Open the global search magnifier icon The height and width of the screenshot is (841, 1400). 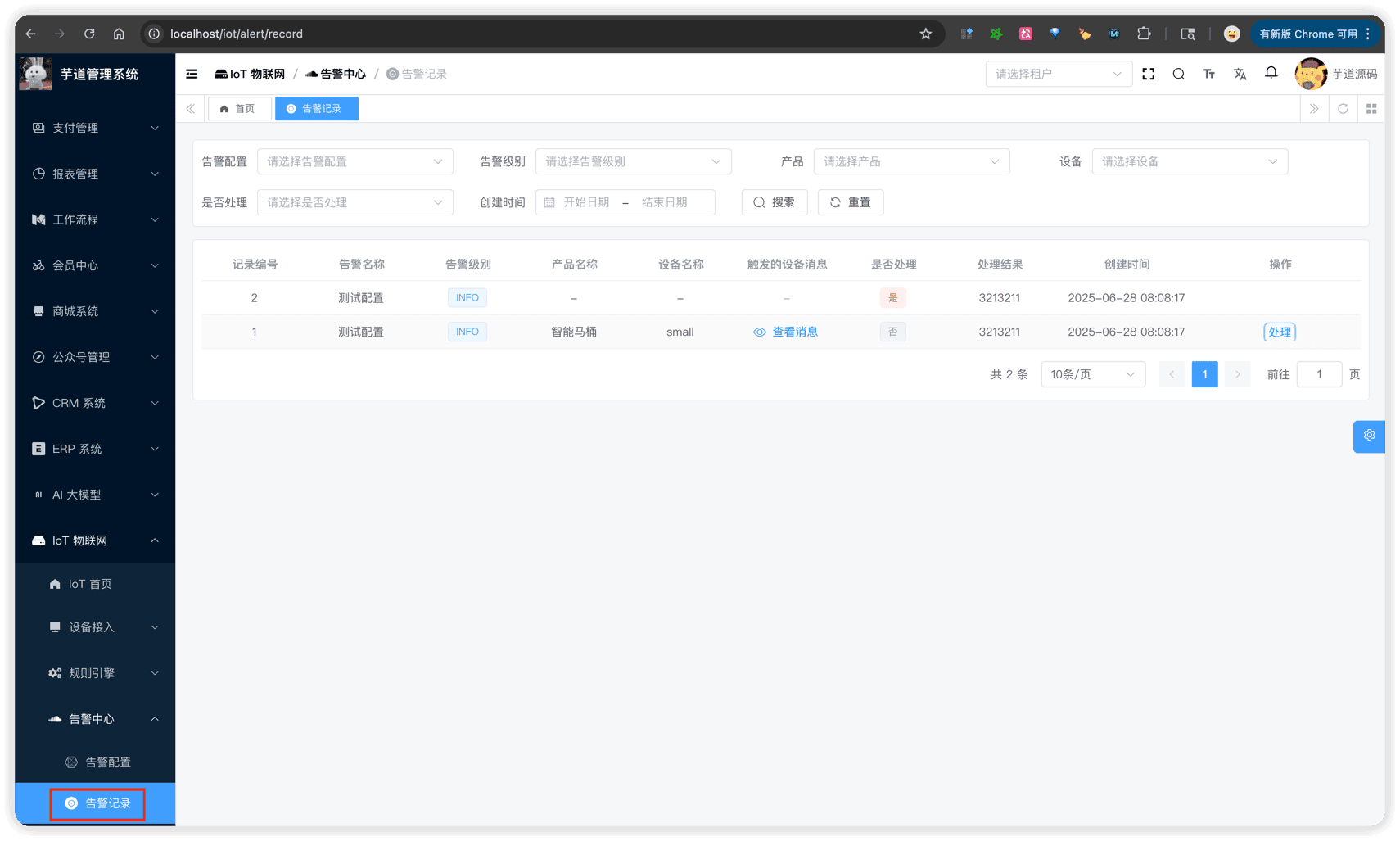1178,74
